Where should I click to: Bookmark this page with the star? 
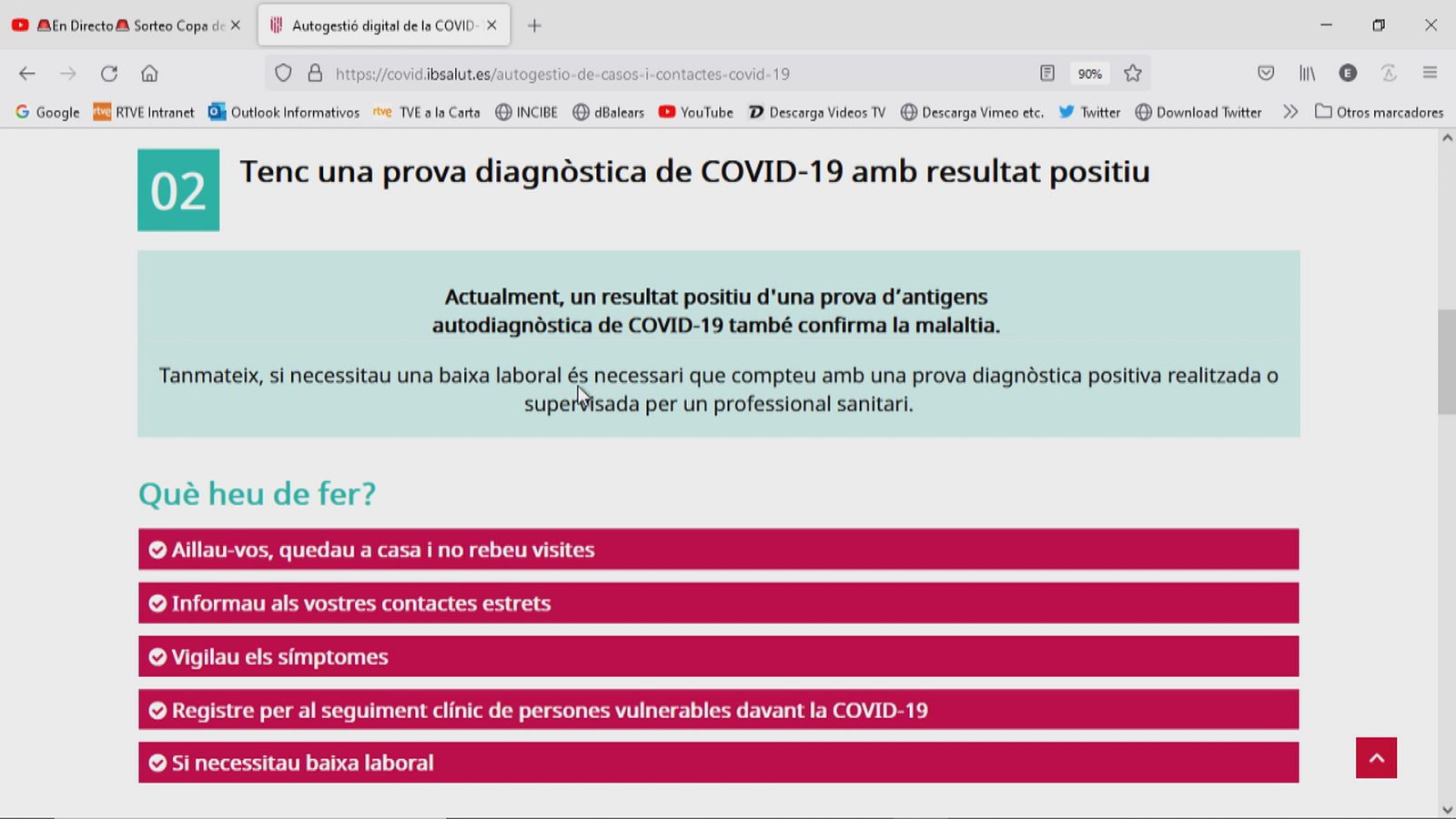(x=1132, y=74)
